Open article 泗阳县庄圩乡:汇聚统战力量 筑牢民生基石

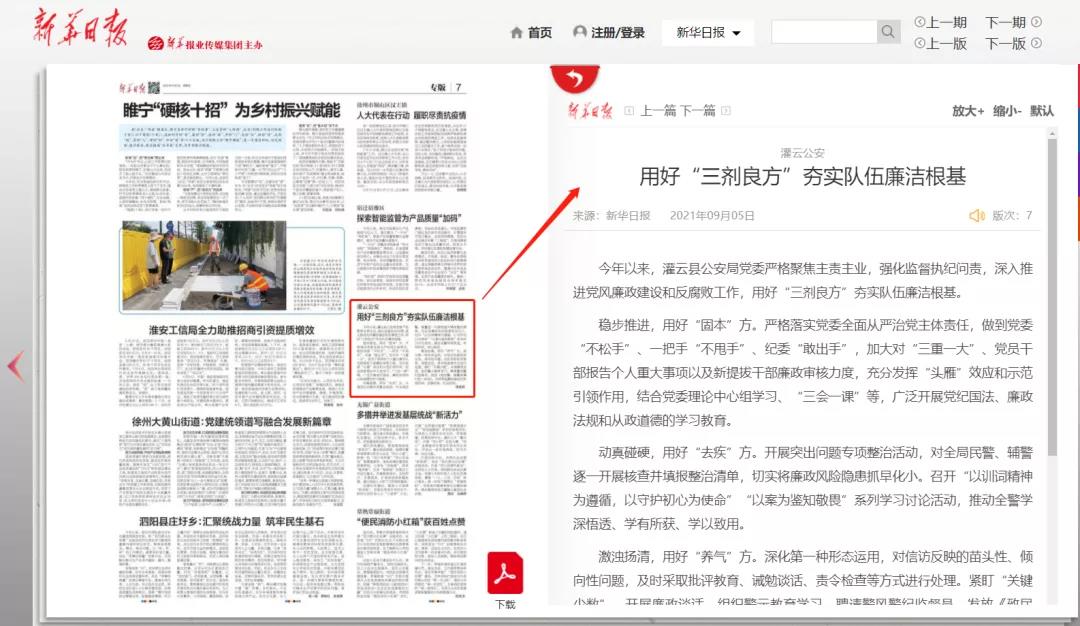[231, 521]
